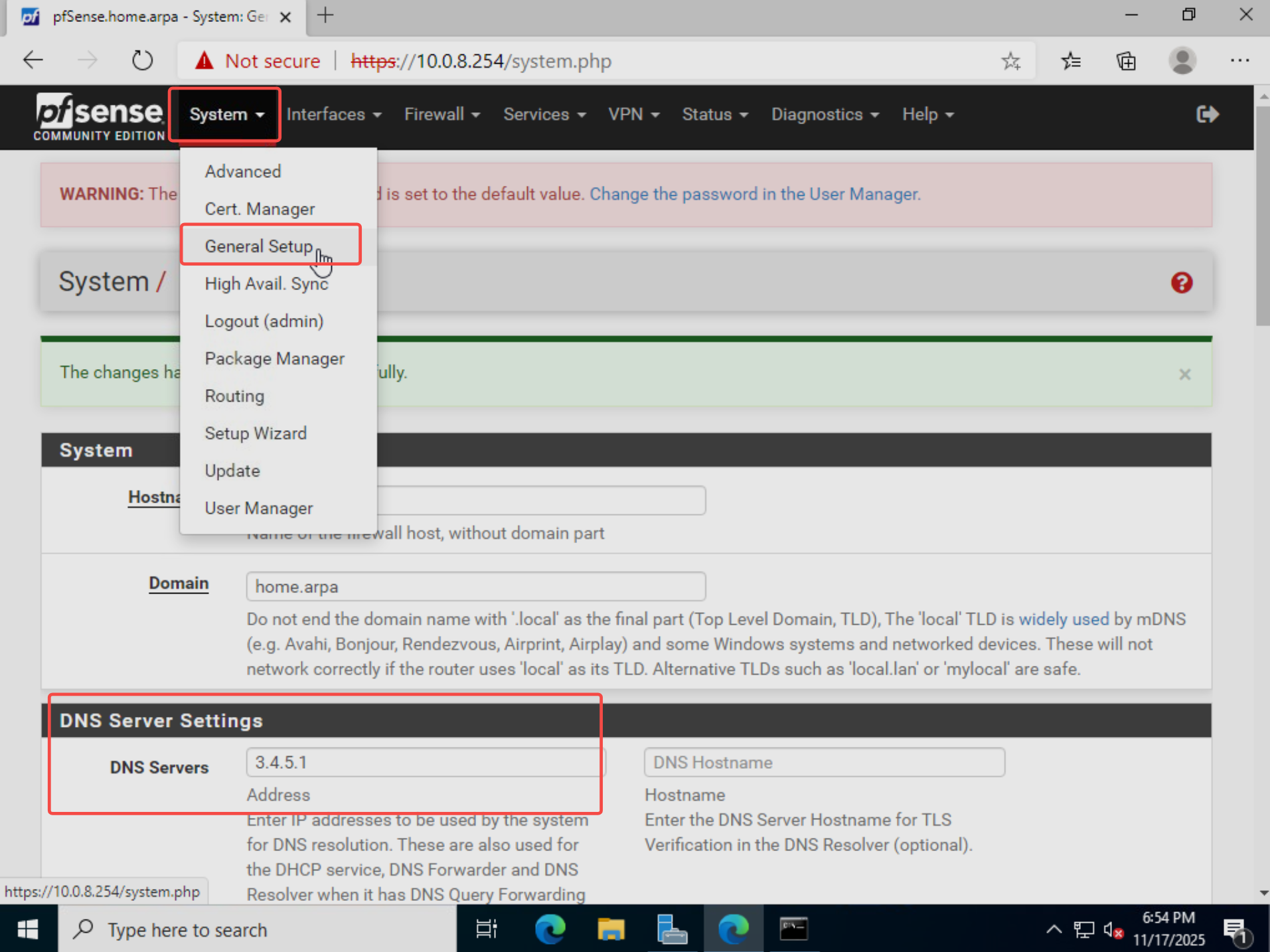This screenshot has width=1270, height=952.
Task: Expand the Help menu
Action: [928, 114]
